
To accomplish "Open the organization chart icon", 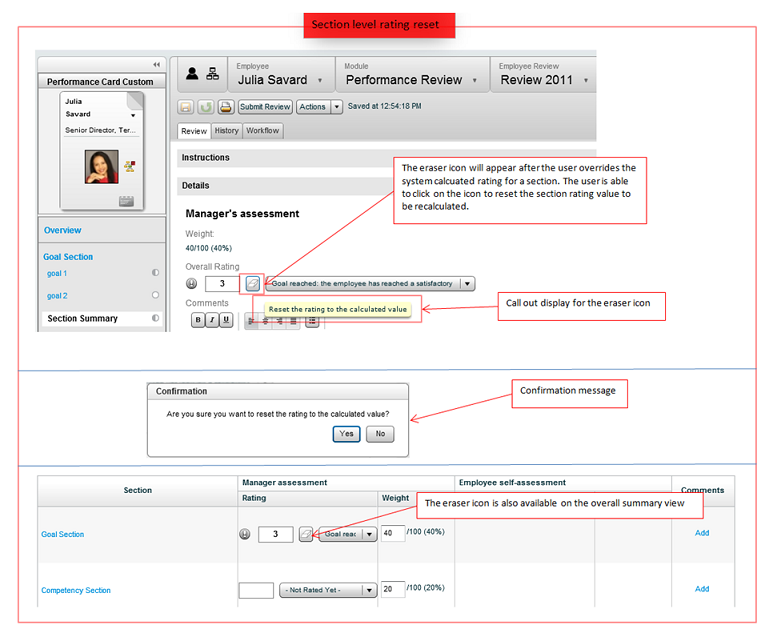I will (x=212, y=73).
